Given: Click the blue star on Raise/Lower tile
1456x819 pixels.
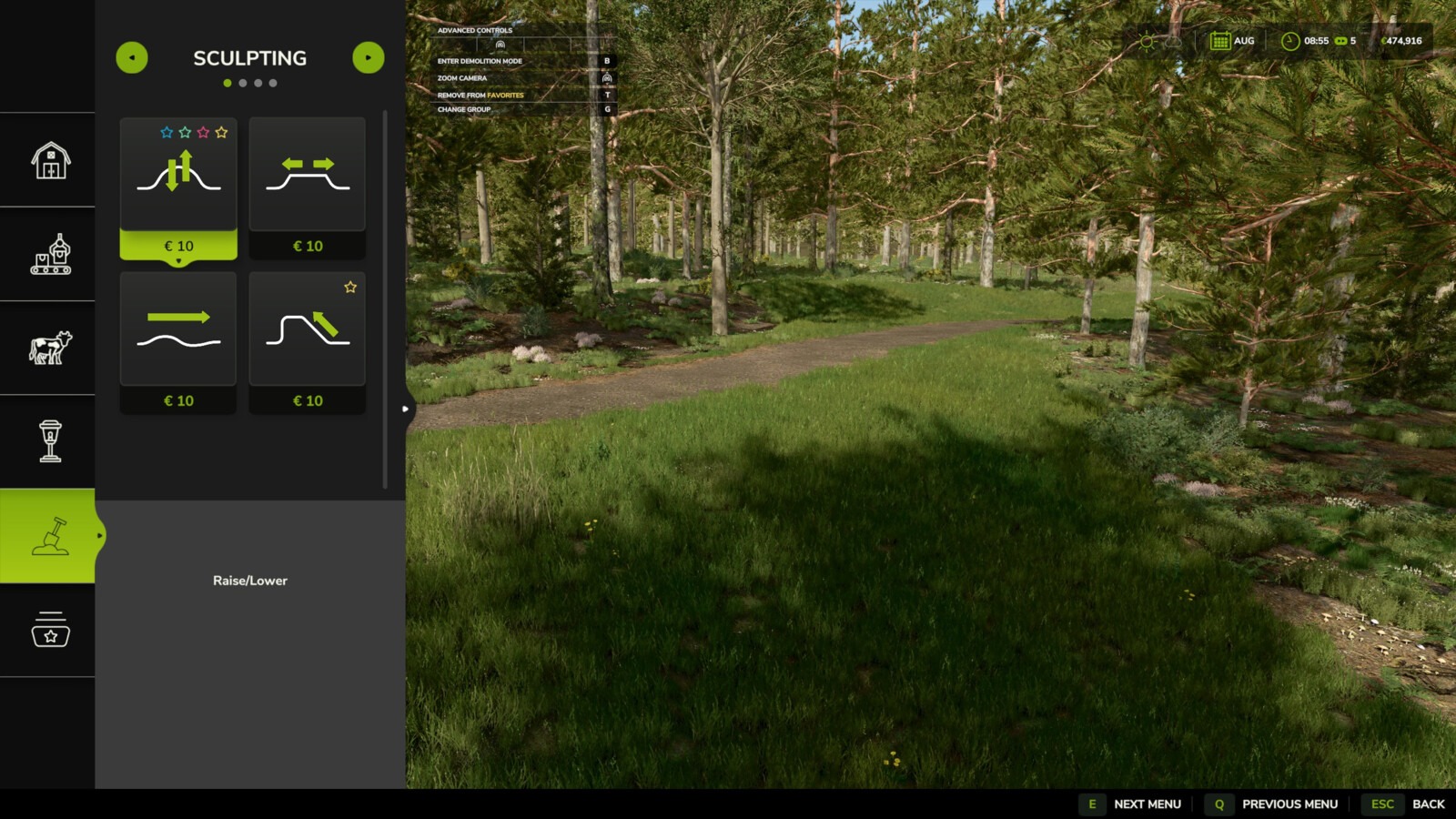Looking at the screenshot, I should 167,133.
